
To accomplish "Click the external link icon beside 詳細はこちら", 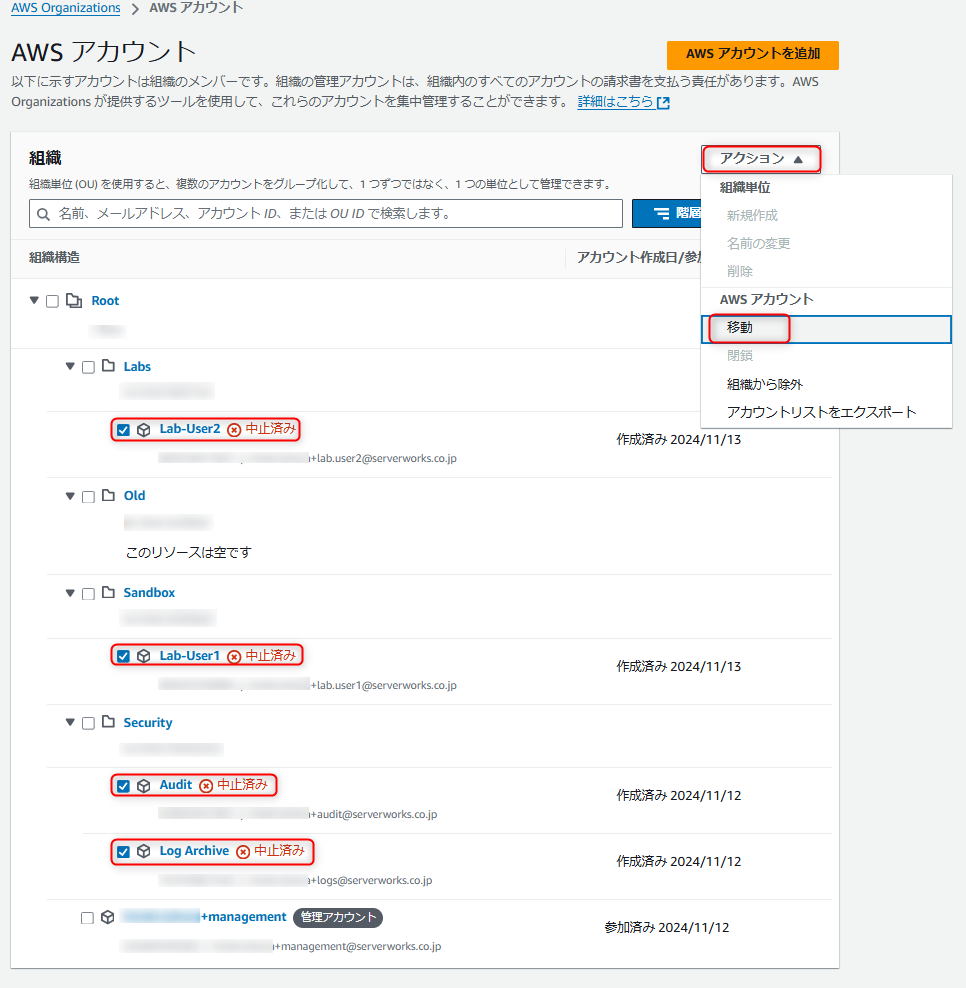I will tap(663, 103).
